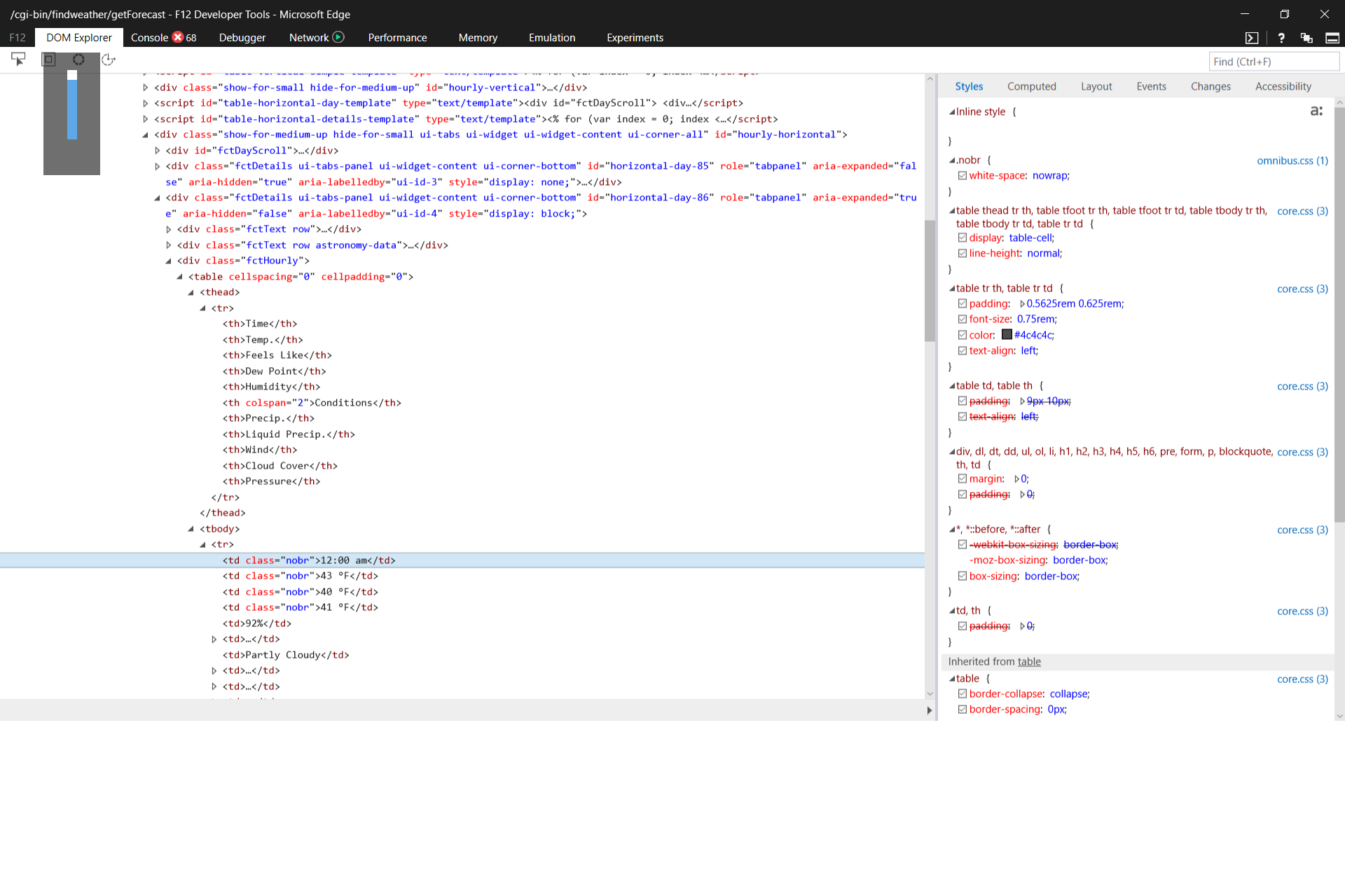The image size is (1345, 896).
Task: Open omnibus.css (1) source link
Action: [1292, 160]
